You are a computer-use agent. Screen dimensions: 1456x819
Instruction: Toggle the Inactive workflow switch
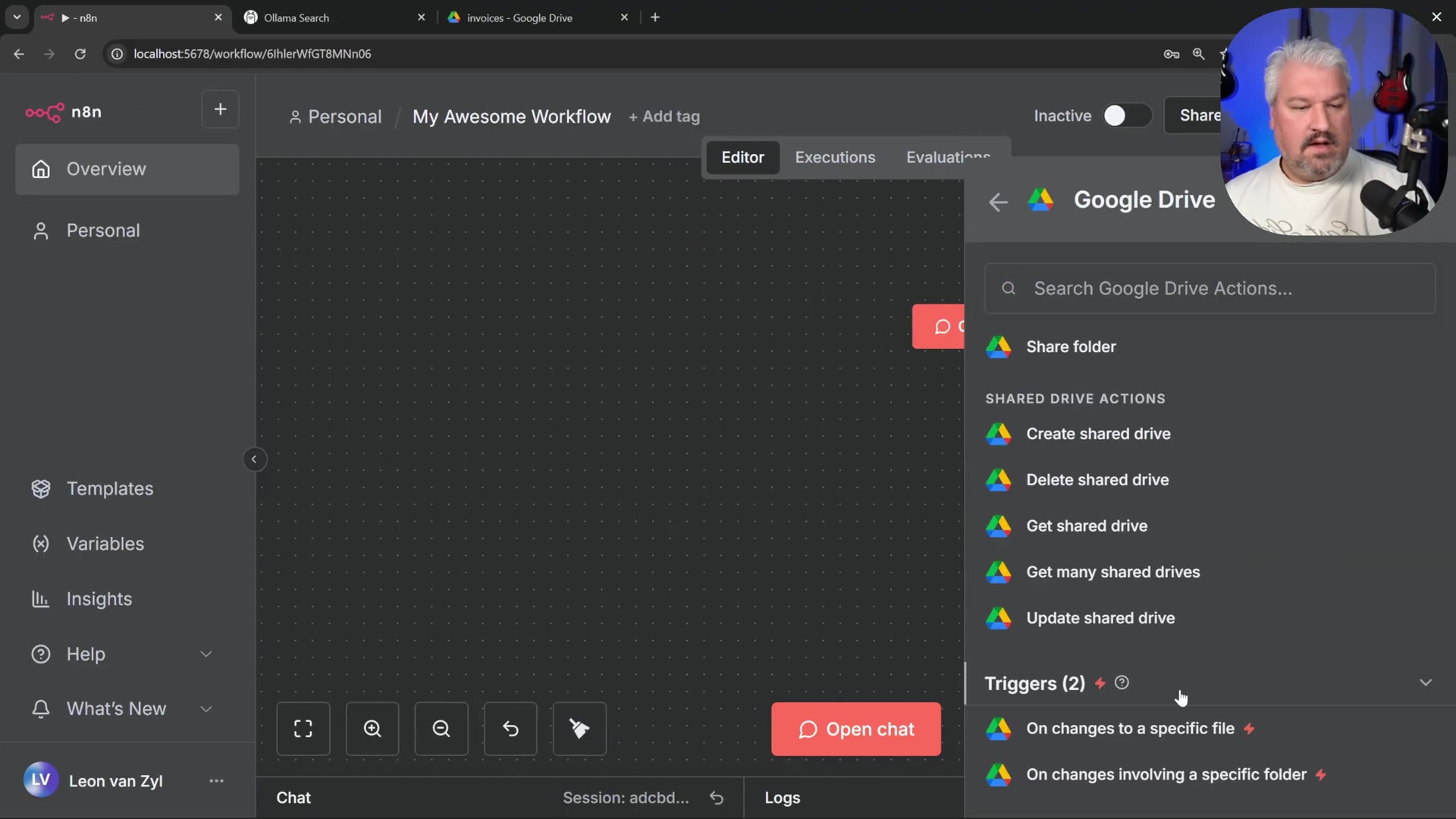[1126, 116]
